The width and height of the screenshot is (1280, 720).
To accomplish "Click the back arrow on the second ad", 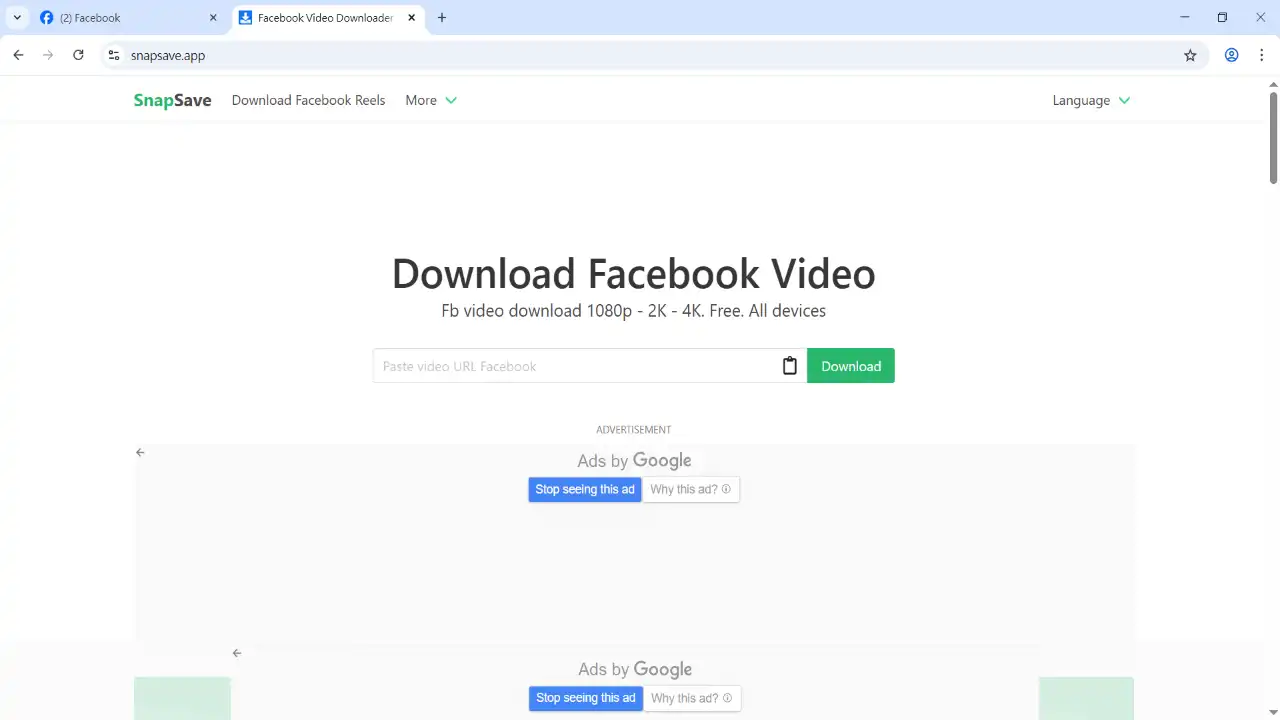I will click(x=237, y=653).
